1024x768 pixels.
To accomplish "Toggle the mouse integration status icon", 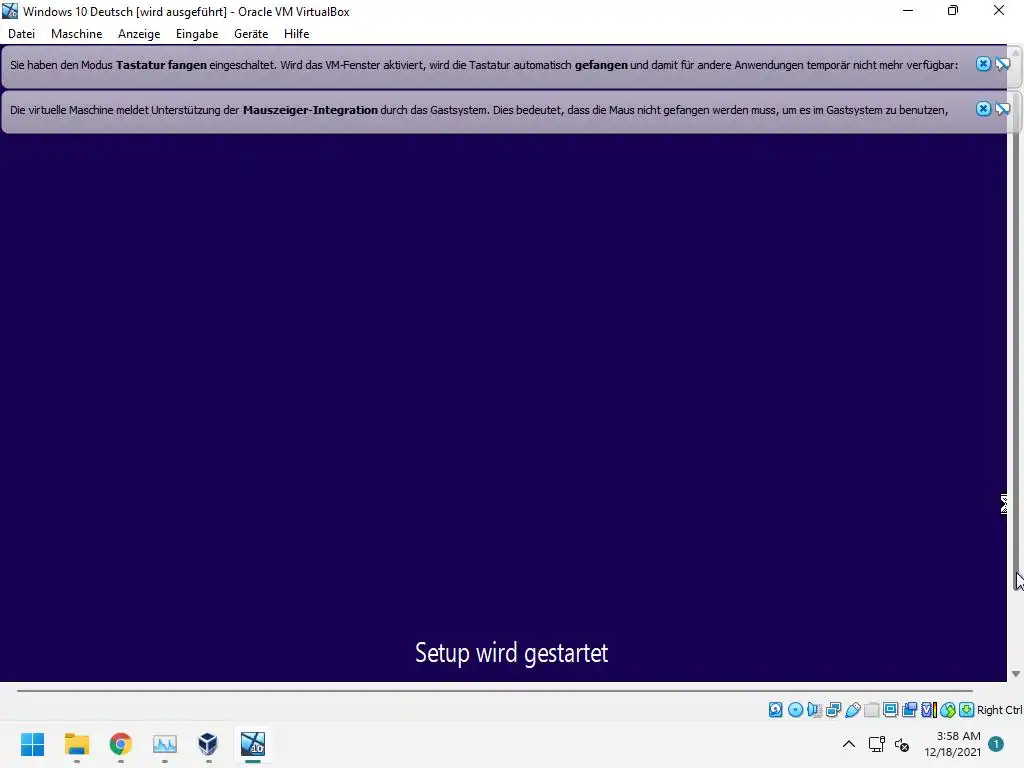I will [948, 710].
